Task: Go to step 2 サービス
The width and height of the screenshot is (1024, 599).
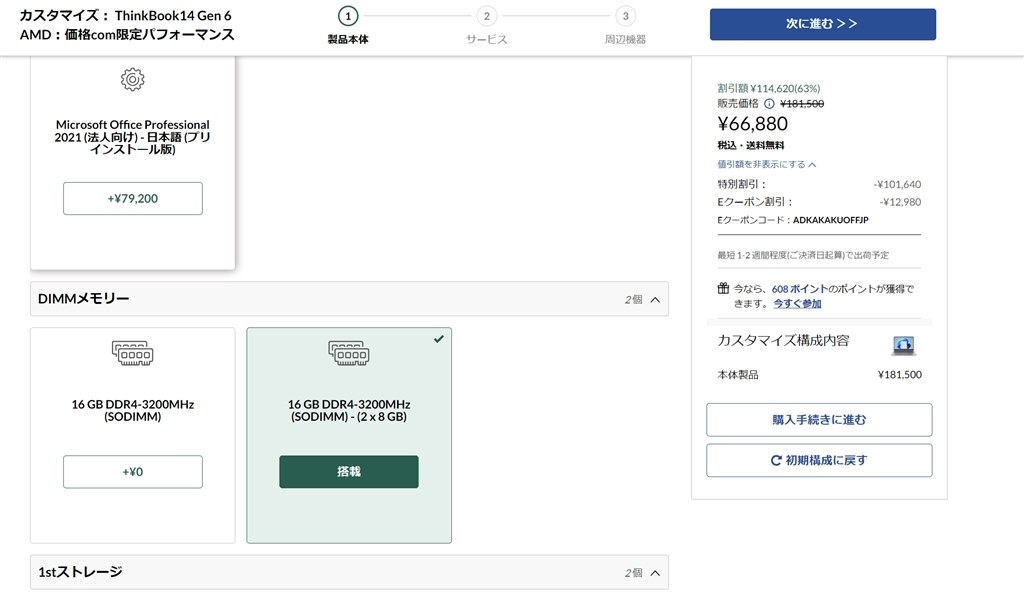Action: (x=486, y=16)
